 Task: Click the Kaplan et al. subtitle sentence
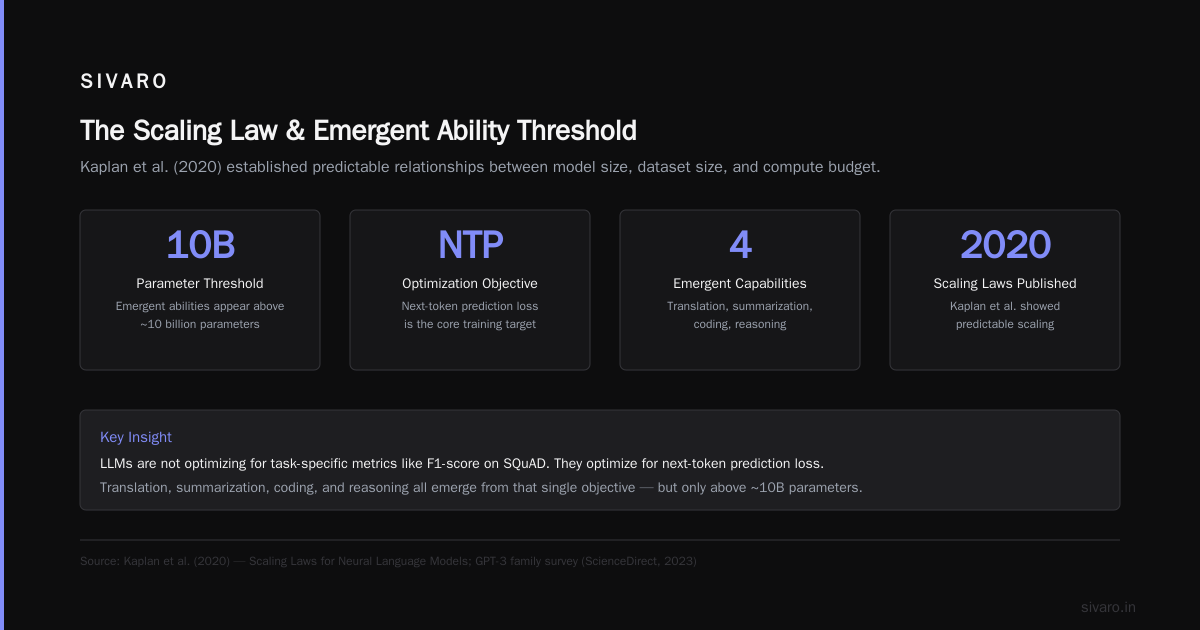(x=480, y=167)
